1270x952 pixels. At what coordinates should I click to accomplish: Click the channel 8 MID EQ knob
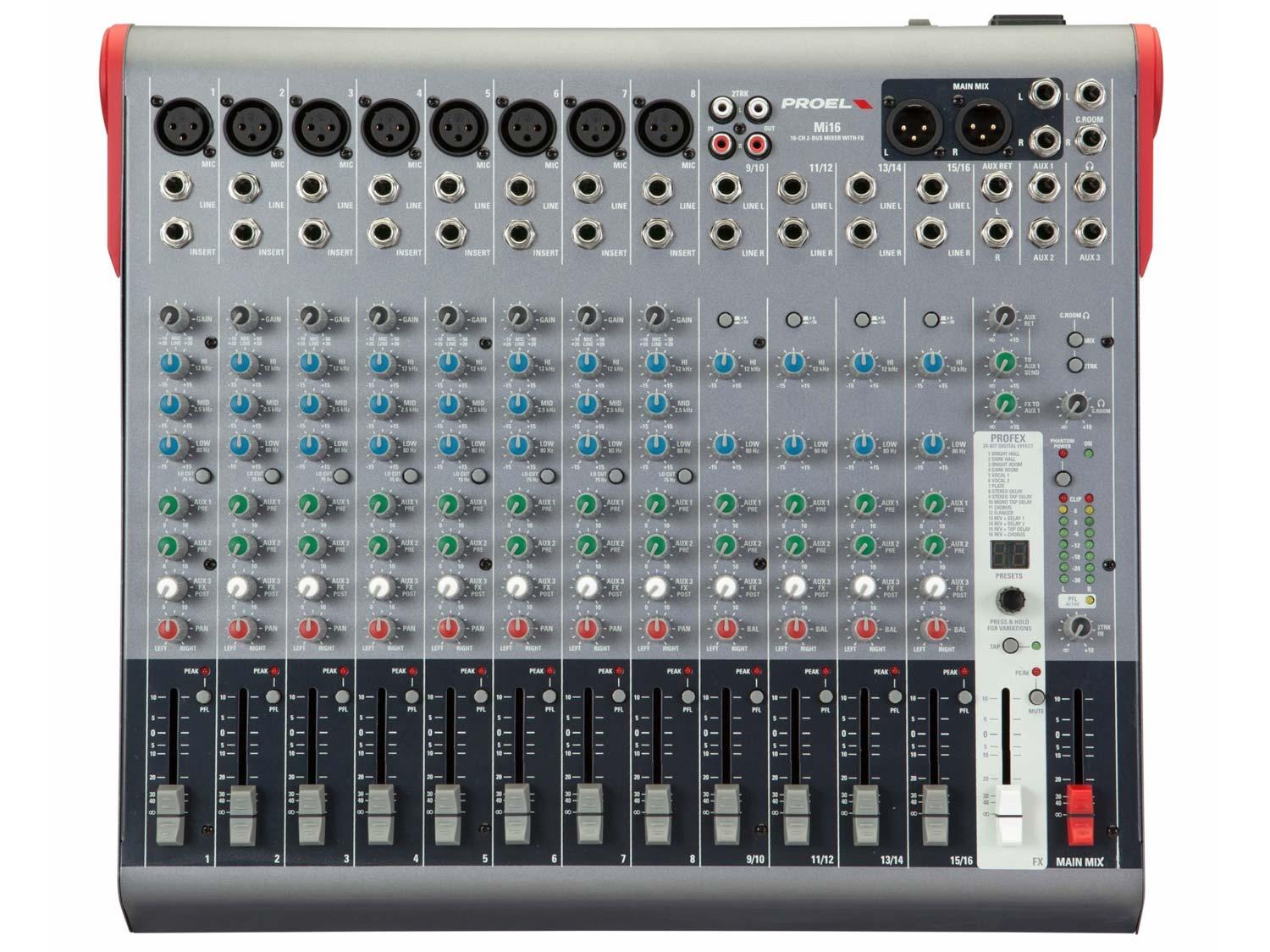[x=654, y=404]
